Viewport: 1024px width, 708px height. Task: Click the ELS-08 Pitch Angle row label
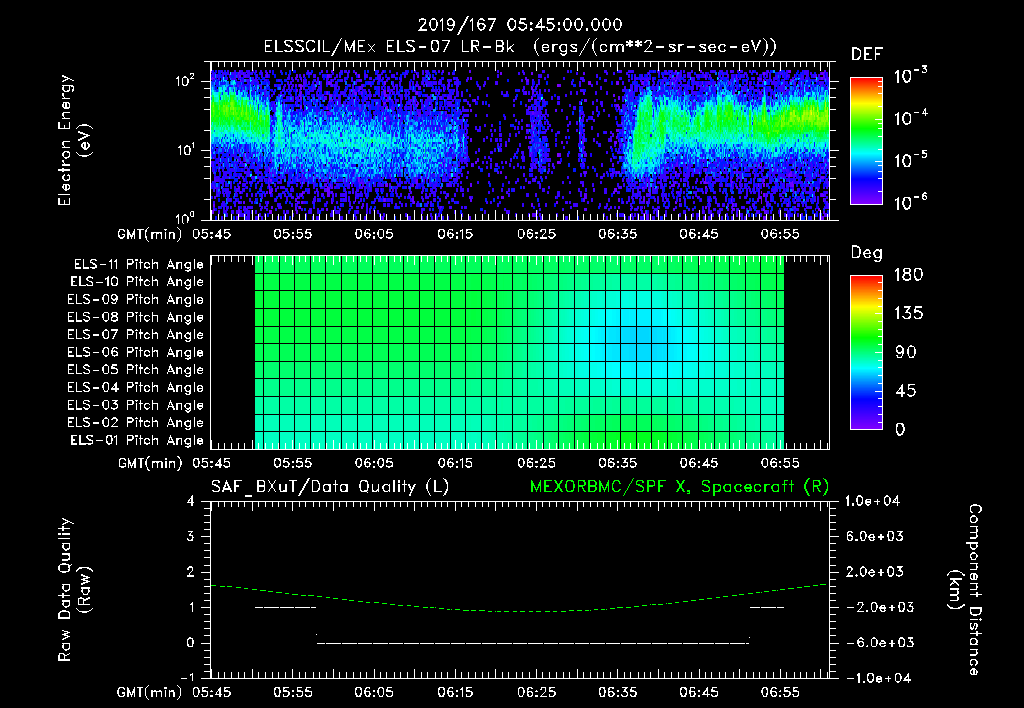(135, 317)
